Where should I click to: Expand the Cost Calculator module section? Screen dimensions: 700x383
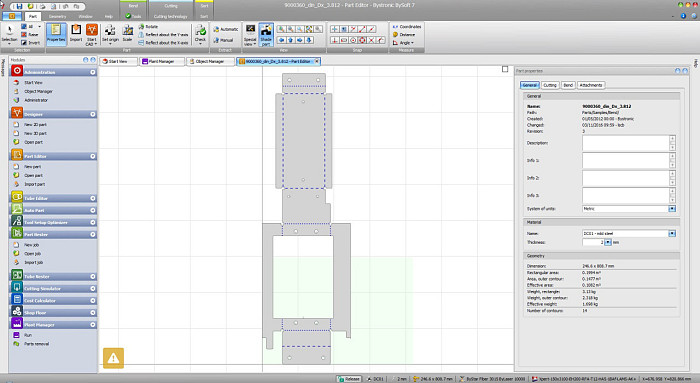tap(93, 301)
